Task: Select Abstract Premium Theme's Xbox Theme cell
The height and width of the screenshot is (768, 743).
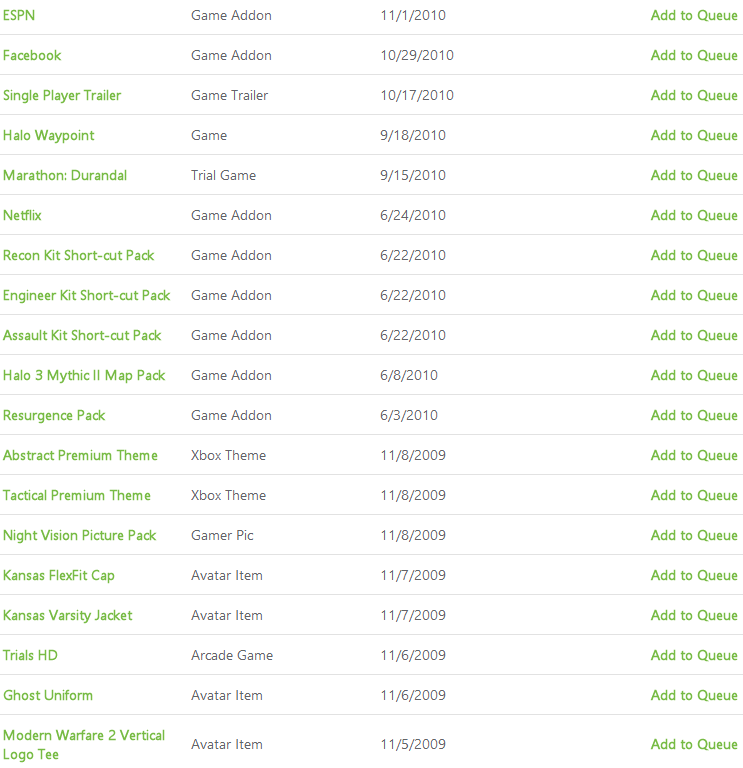Action: click(228, 456)
